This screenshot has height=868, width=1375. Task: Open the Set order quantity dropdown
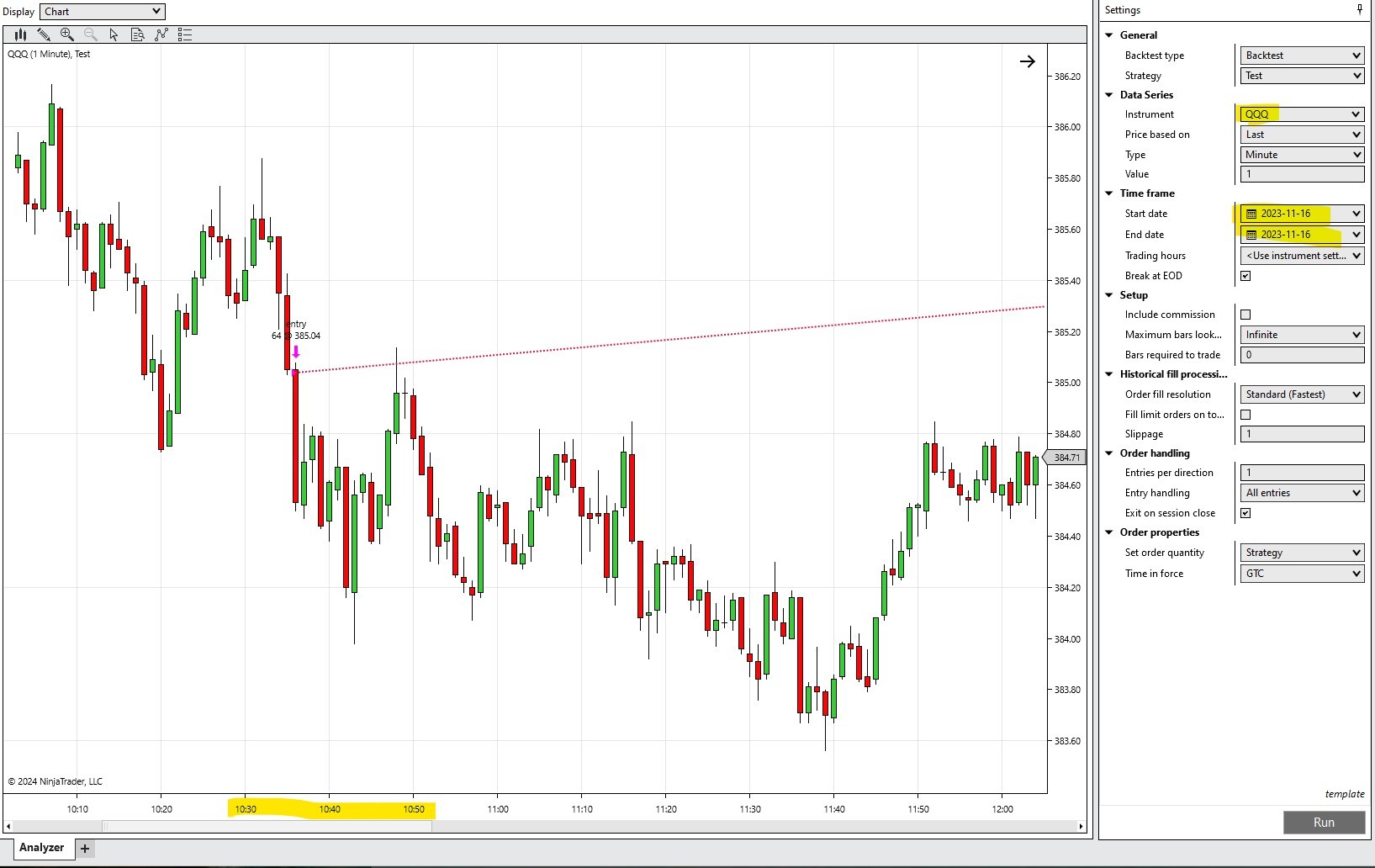(x=1302, y=553)
